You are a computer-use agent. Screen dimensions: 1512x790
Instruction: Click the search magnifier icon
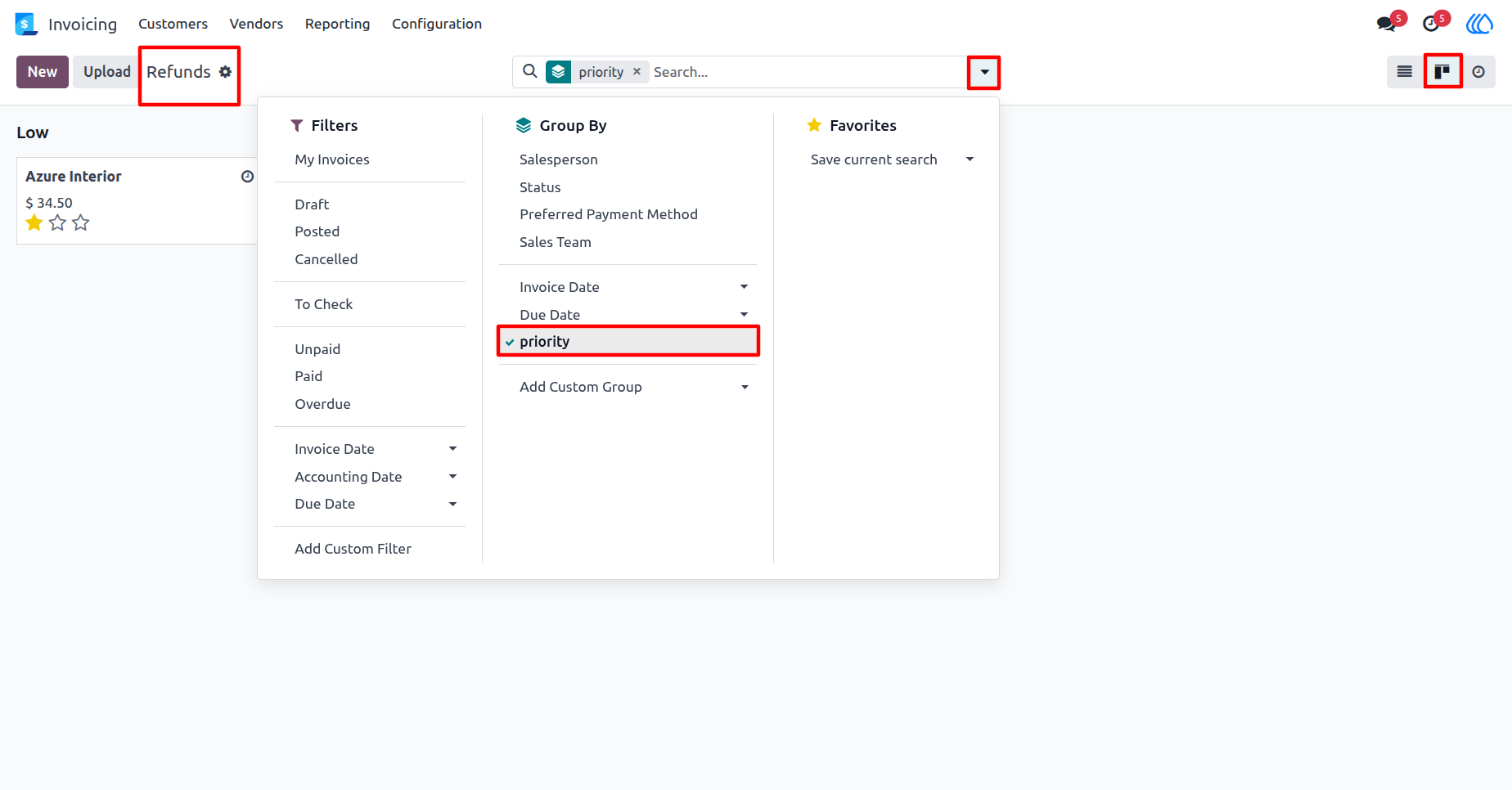[x=530, y=71]
